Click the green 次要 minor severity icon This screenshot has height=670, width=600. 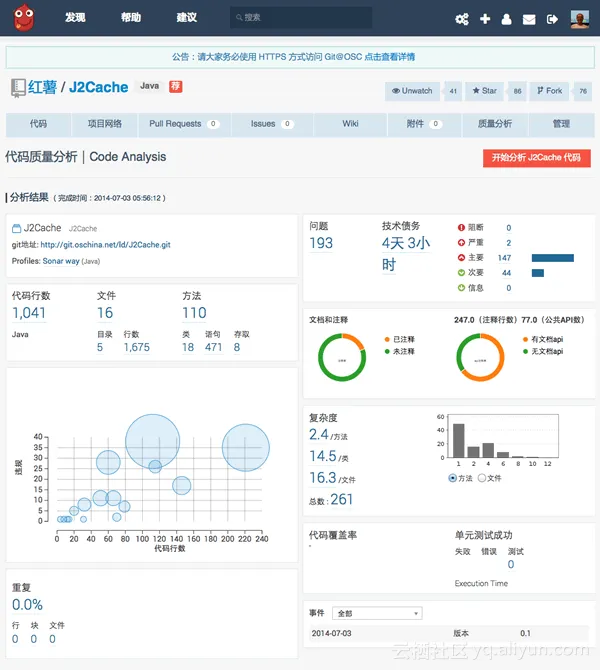[x=461, y=273]
